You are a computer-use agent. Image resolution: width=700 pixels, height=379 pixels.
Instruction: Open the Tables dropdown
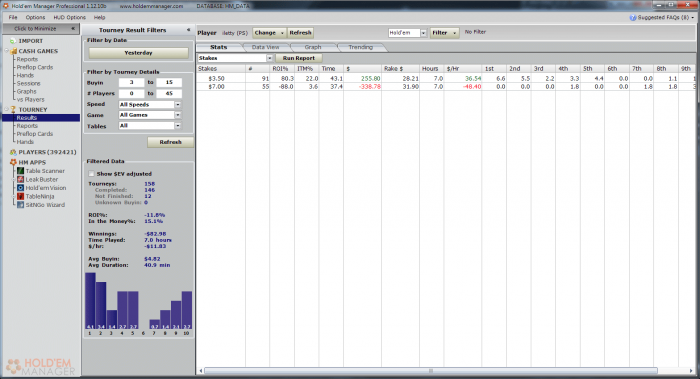pos(178,126)
